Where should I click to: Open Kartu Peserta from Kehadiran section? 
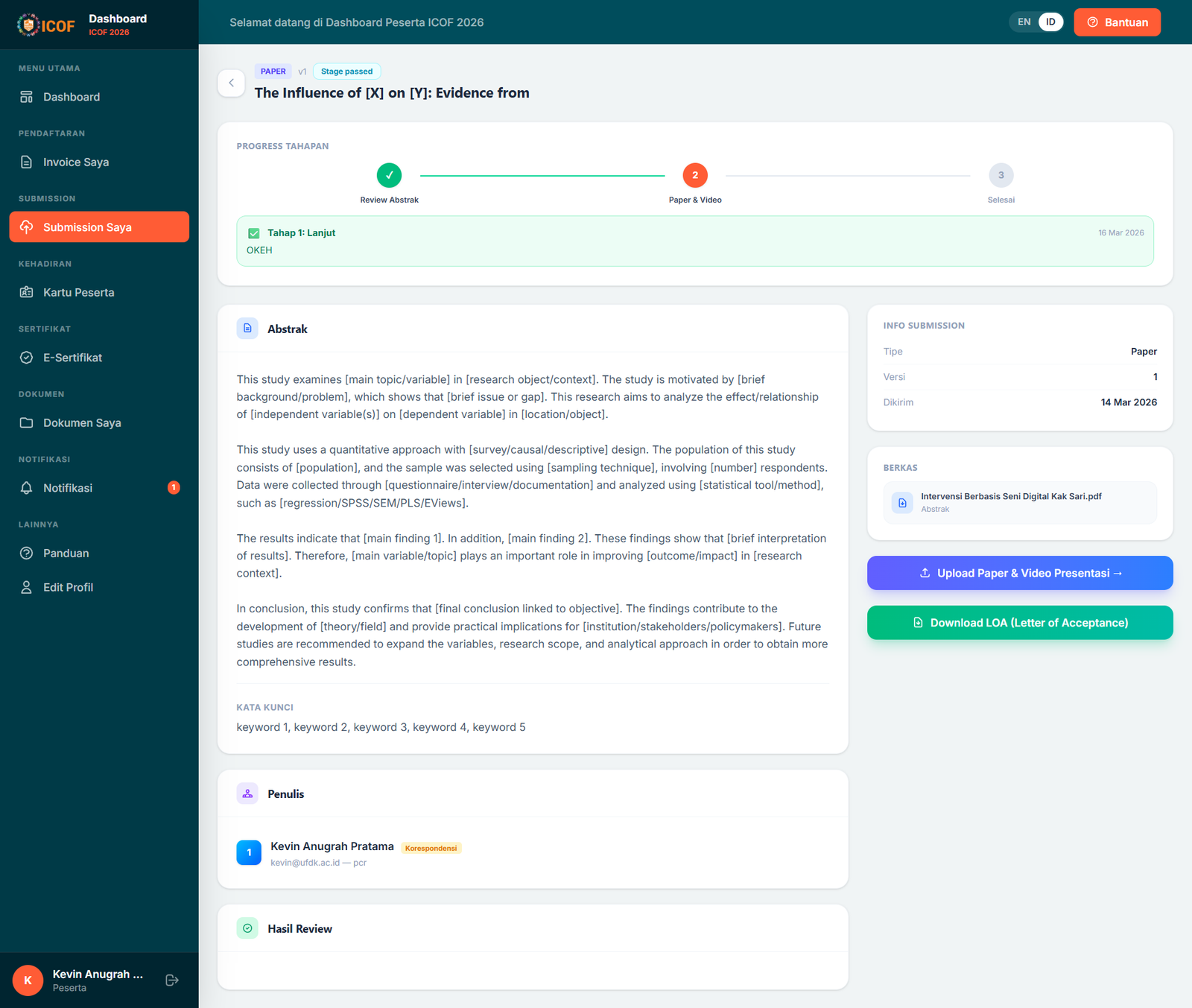pyautogui.click(x=78, y=292)
